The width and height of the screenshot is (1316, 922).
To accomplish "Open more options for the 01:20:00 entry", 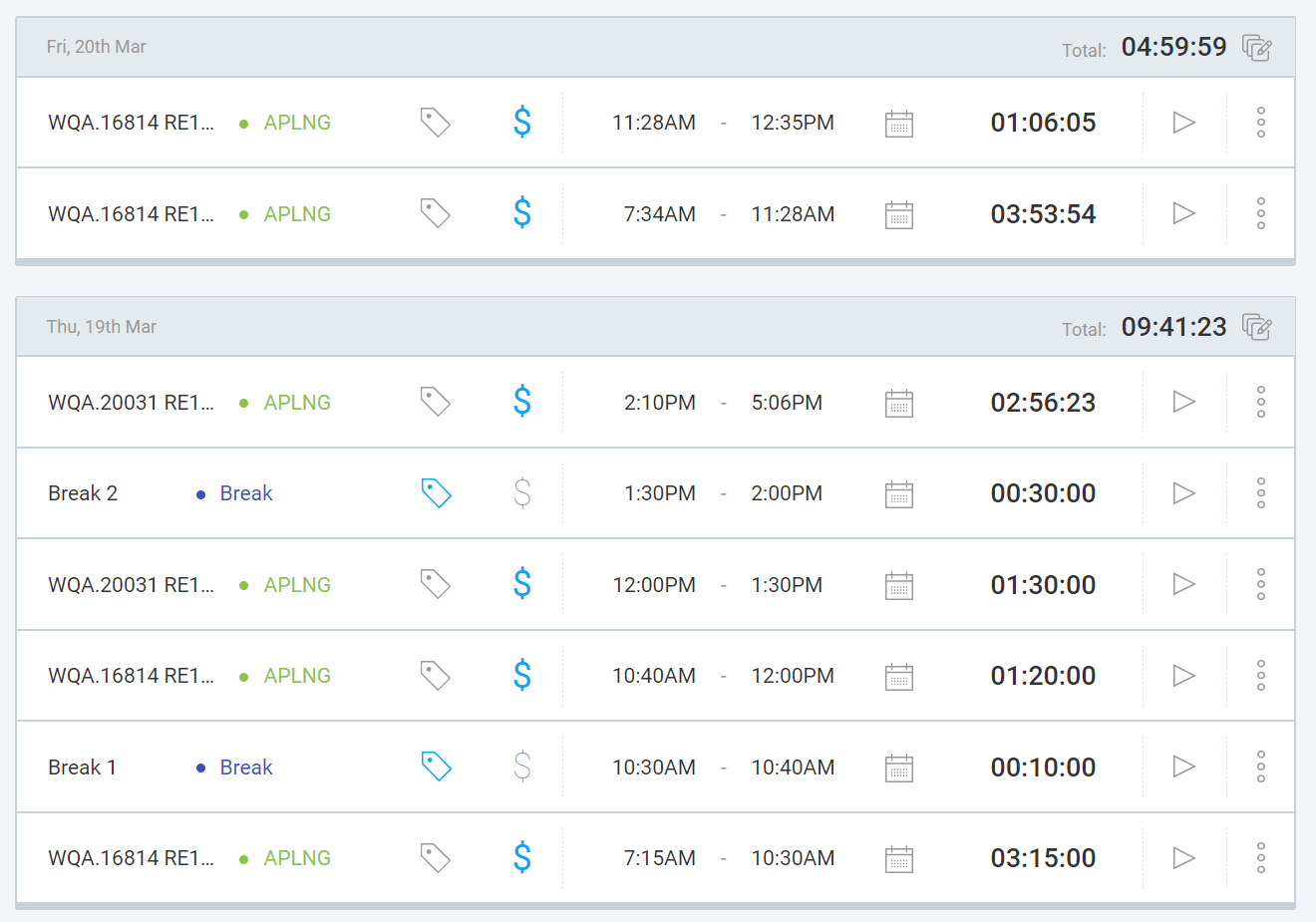I will (1261, 676).
